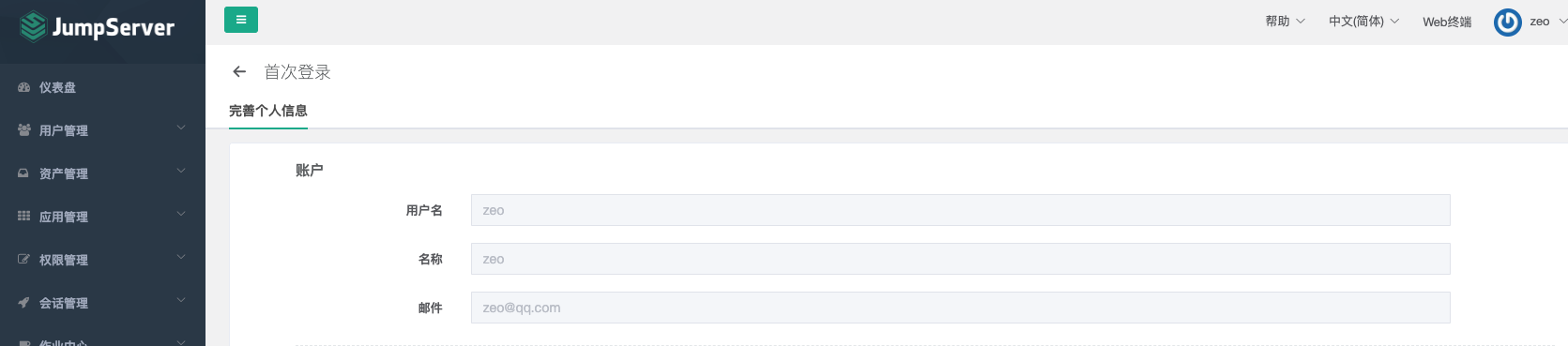
Task: Click the 邮件 field showing zeo@qq.com
Action: (x=960, y=308)
